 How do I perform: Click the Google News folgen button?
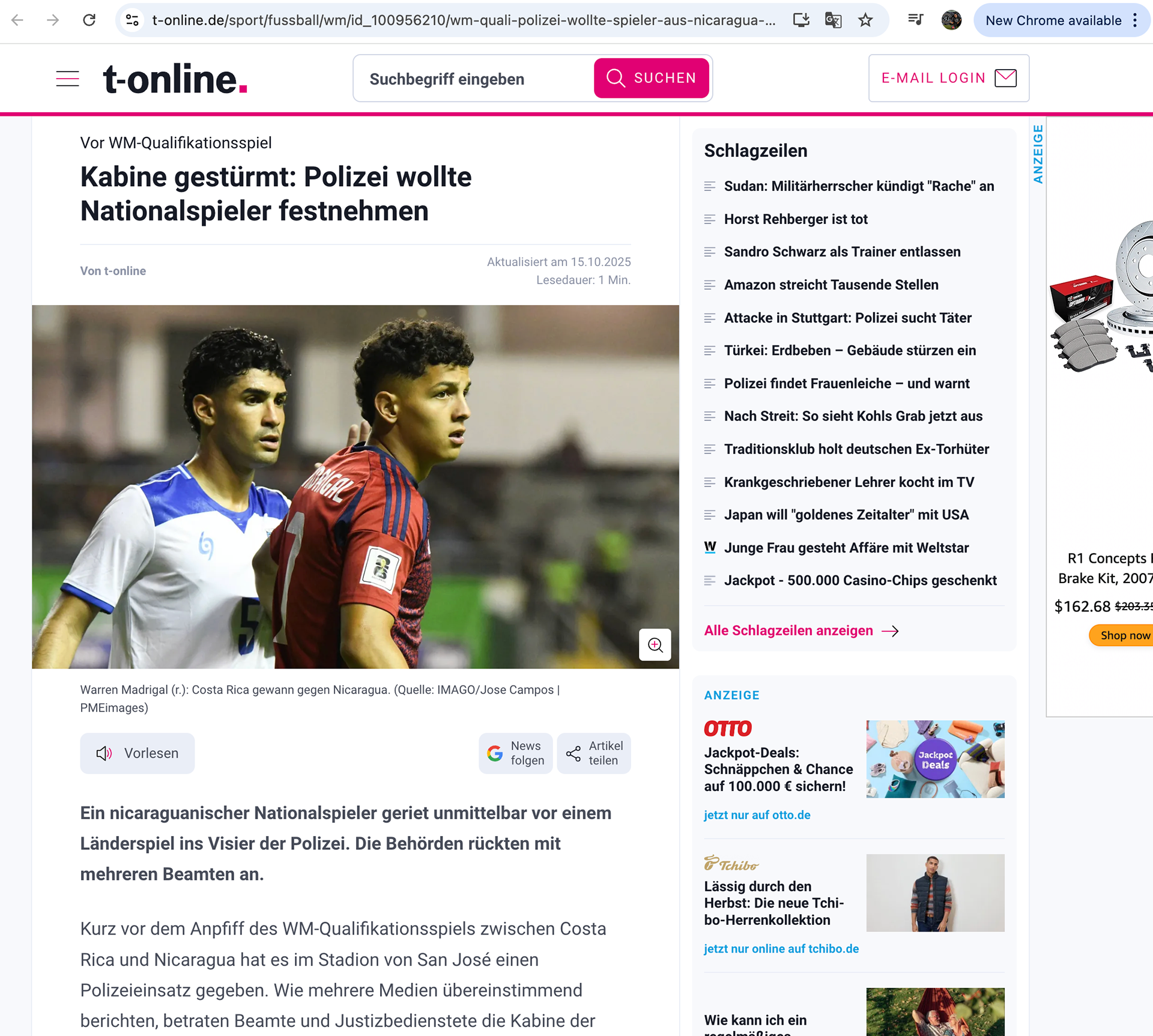[515, 753]
